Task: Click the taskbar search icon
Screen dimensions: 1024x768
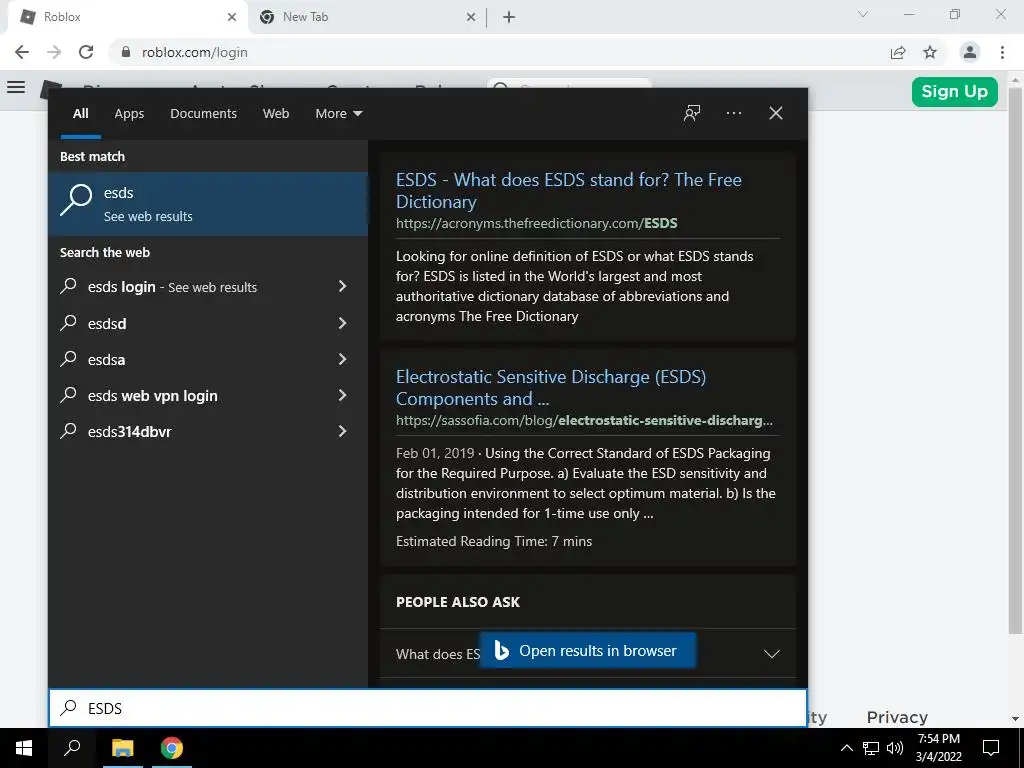Action: click(x=72, y=748)
